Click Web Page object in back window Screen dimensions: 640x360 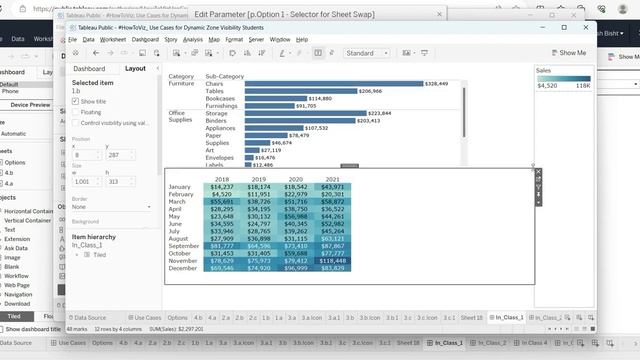17,285
